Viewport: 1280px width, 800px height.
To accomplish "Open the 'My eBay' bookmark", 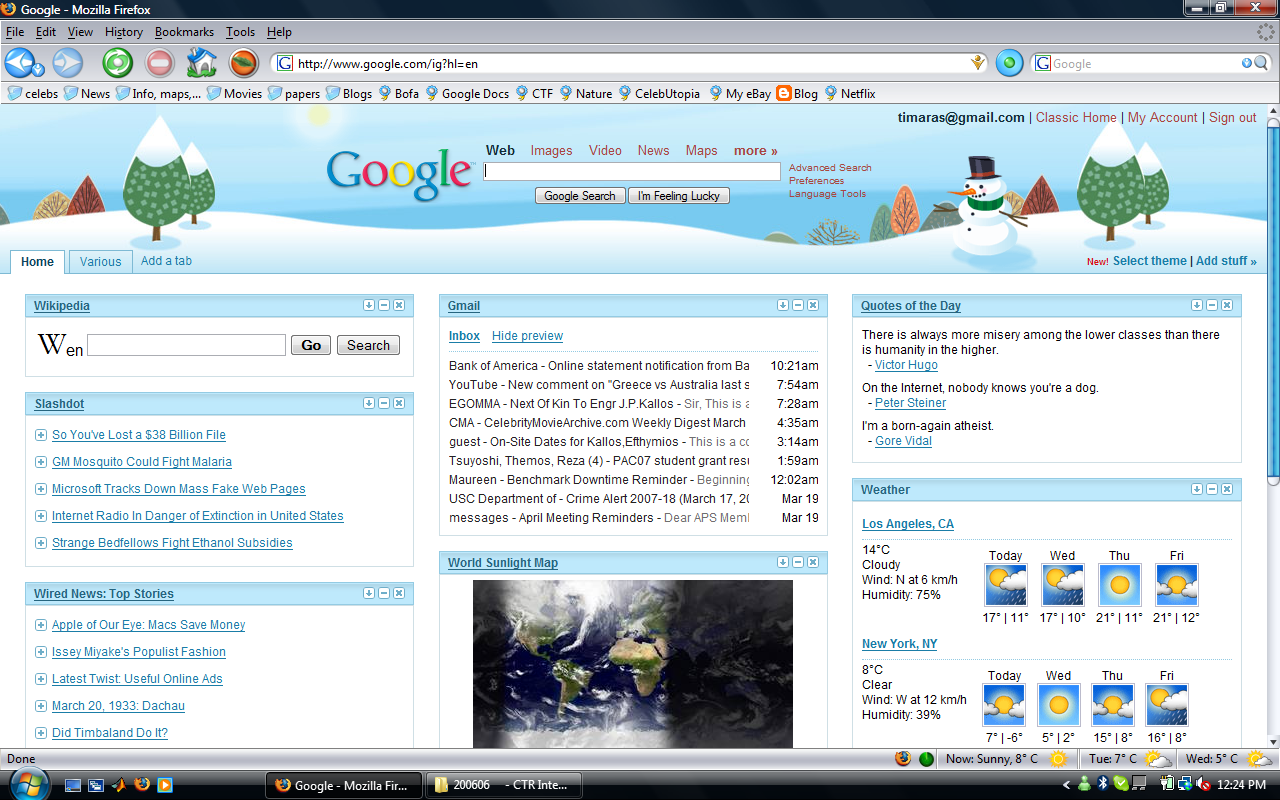I will coord(740,93).
